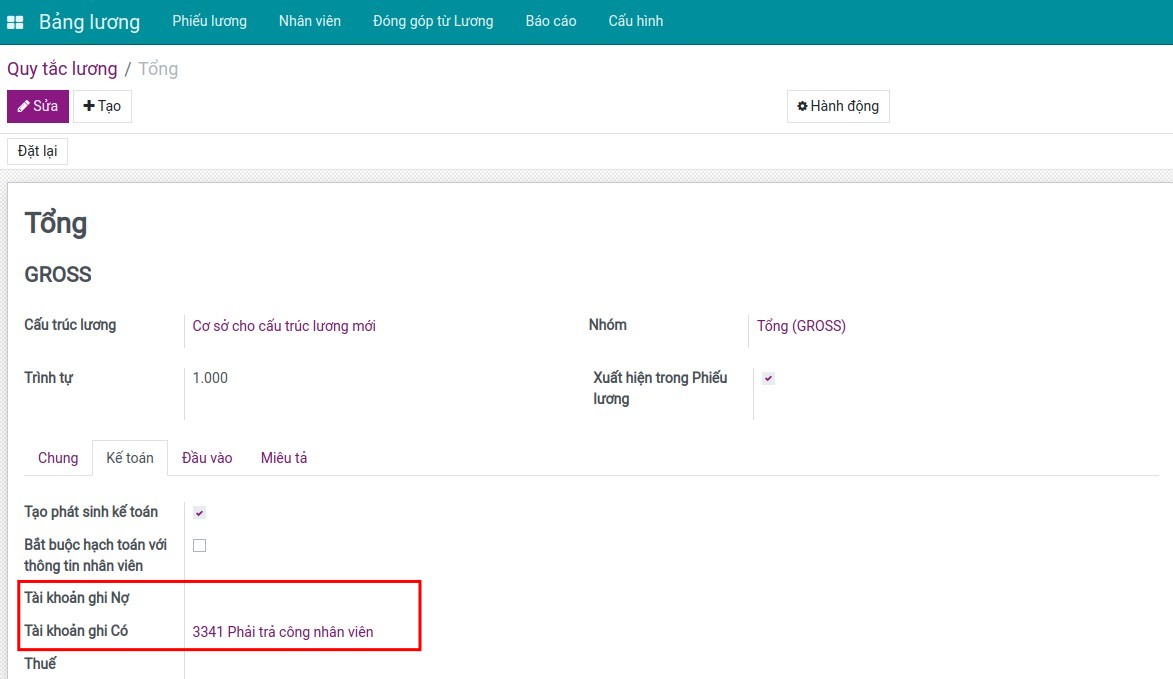
Task: Toggle Xuất hiện trong Phiếu lương checkbox
Action: (x=768, y=378)
